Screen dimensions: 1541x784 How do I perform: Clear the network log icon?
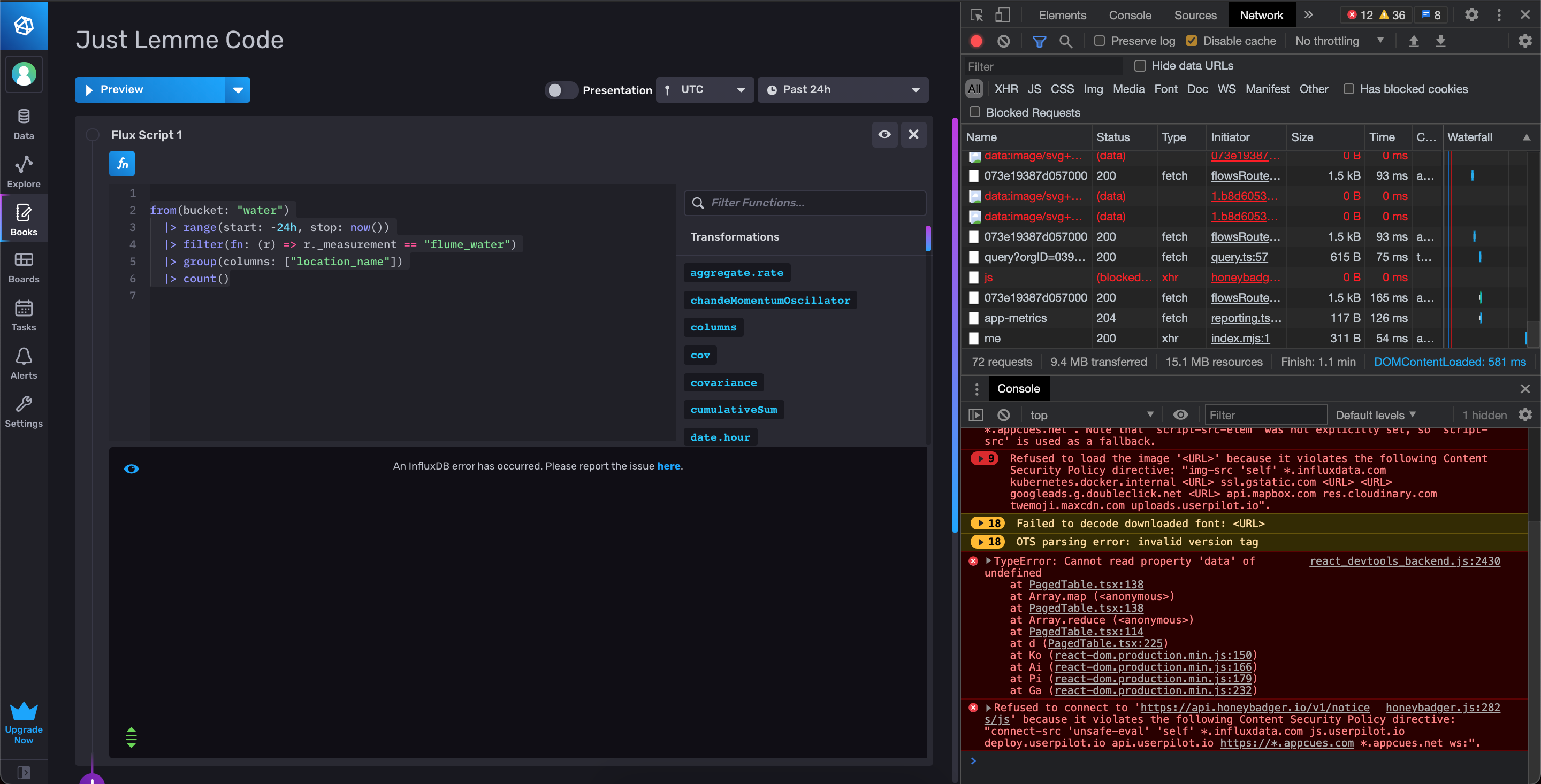[x=1003, y=41]
